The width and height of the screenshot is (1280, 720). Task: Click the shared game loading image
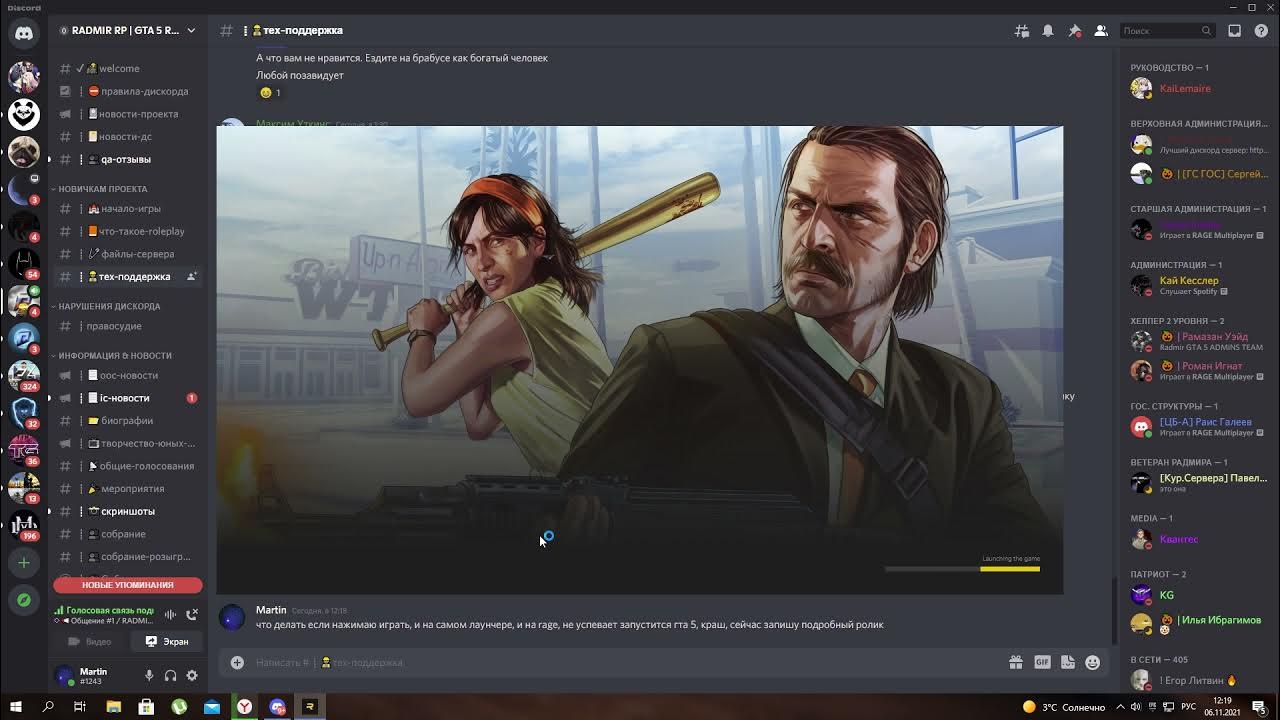(x=640, y=360)
